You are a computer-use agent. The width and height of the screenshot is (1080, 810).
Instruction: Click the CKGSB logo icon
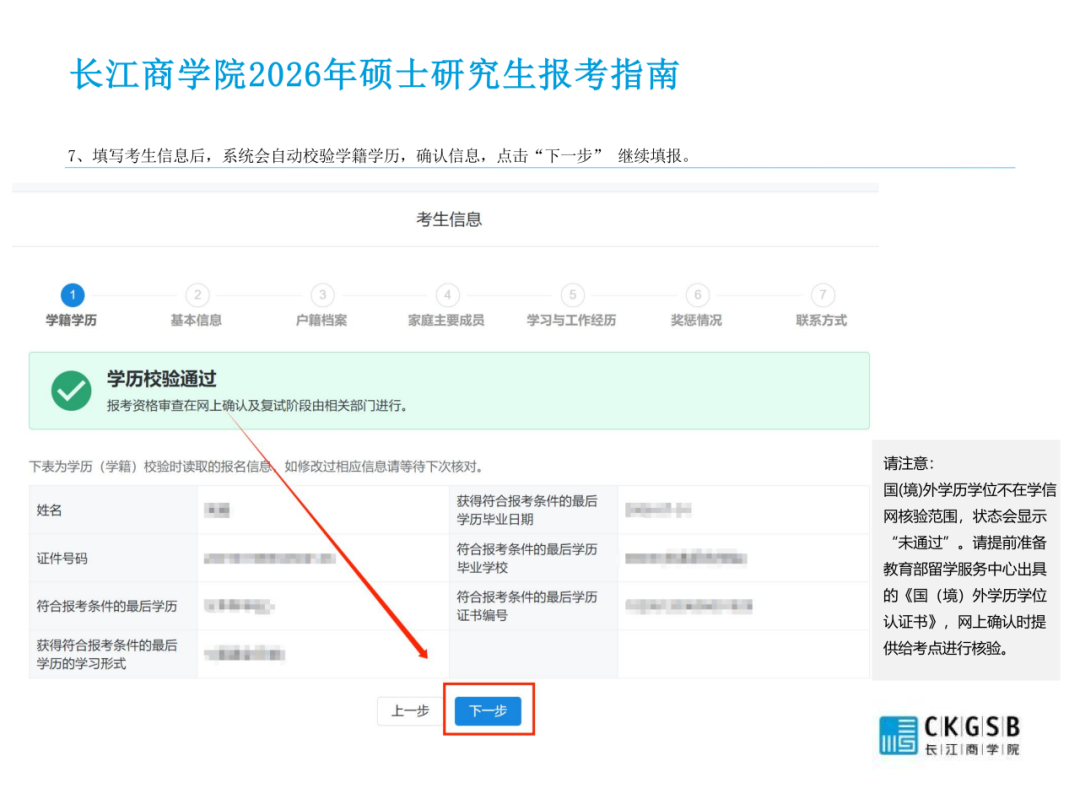point(897,735)
